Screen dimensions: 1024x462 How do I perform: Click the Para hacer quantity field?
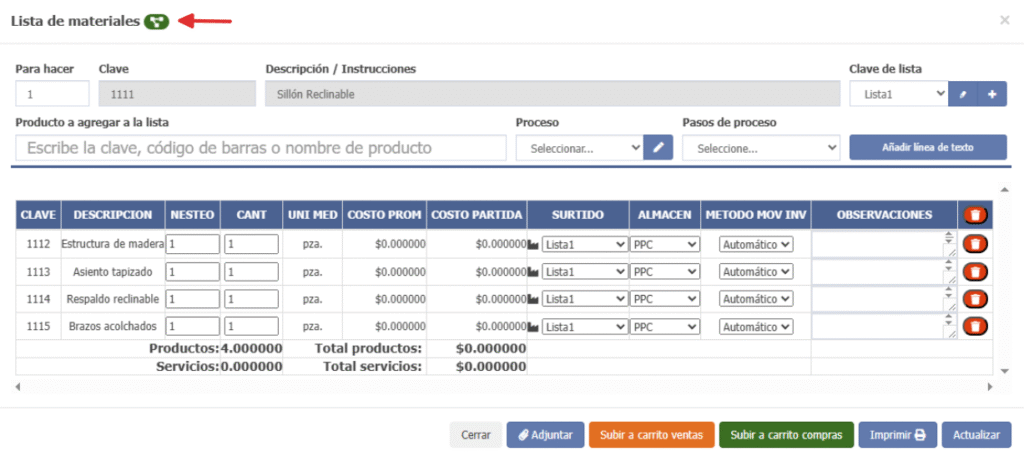(x=52, y=94)
